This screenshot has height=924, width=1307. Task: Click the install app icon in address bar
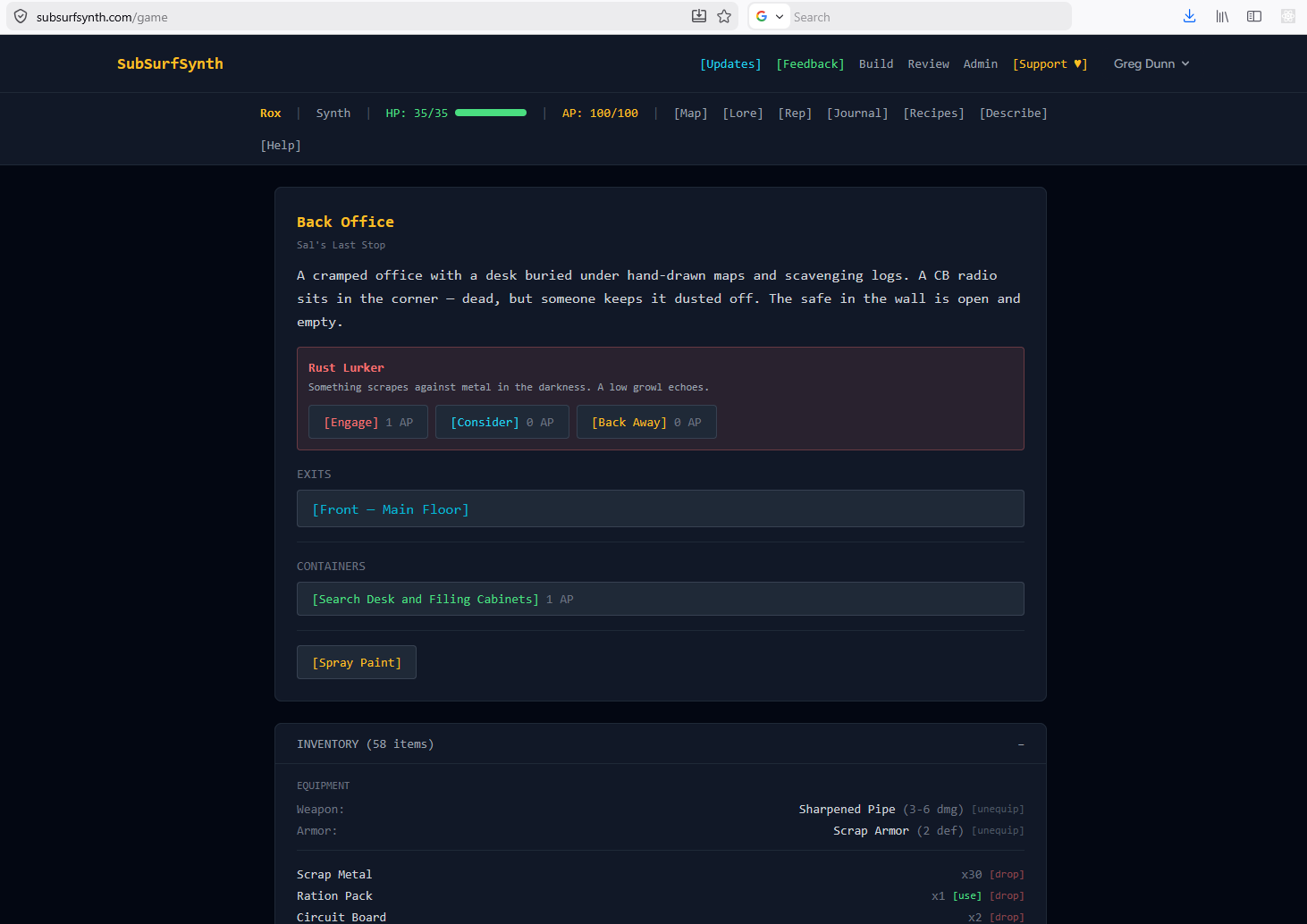coord(699,16)
